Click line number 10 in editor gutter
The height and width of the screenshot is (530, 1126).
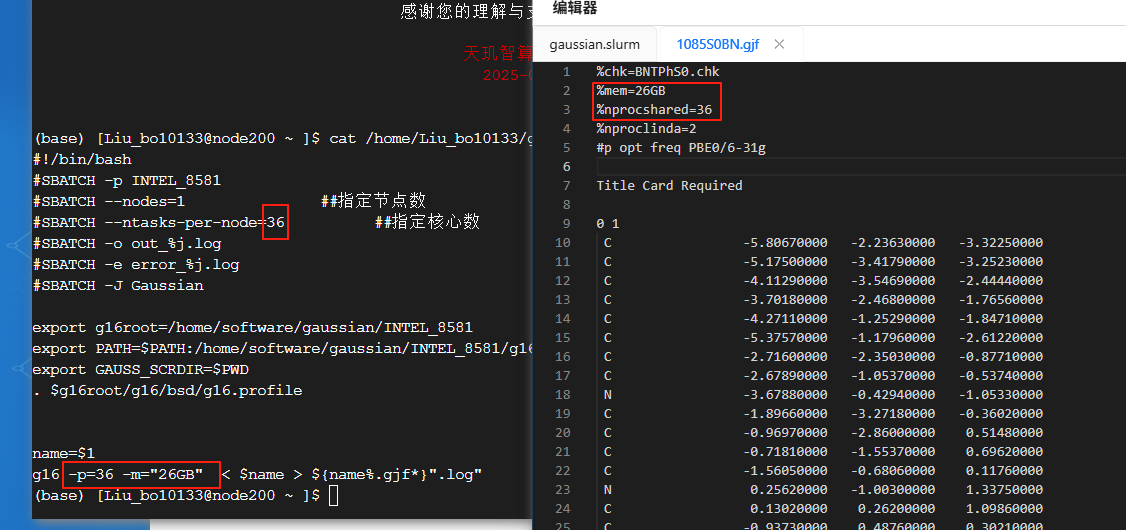coord(562,243)
